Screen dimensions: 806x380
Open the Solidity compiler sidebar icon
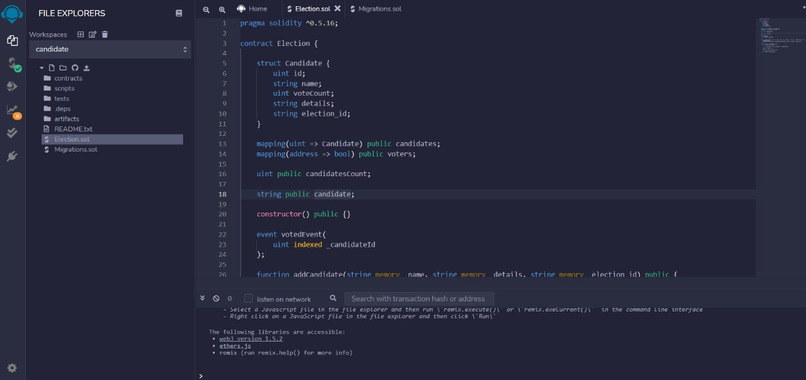coord(14,64)
